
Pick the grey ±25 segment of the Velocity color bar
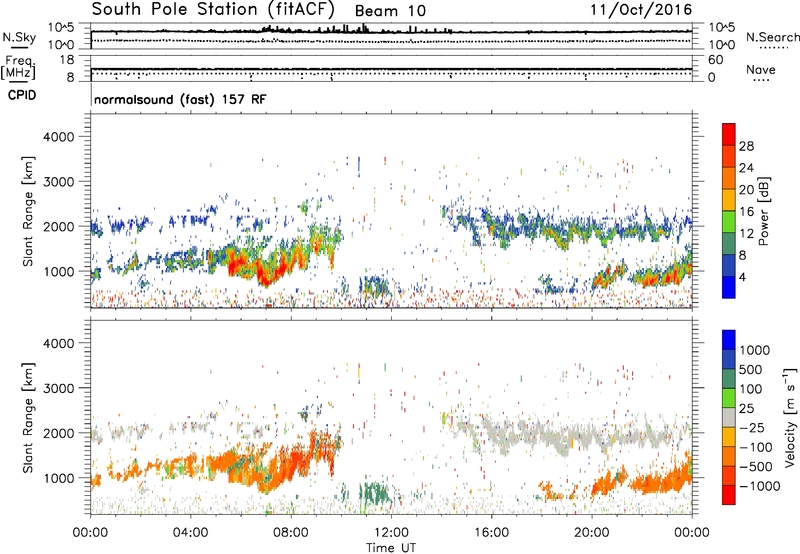pyautogui.click(x=729, y=418)
